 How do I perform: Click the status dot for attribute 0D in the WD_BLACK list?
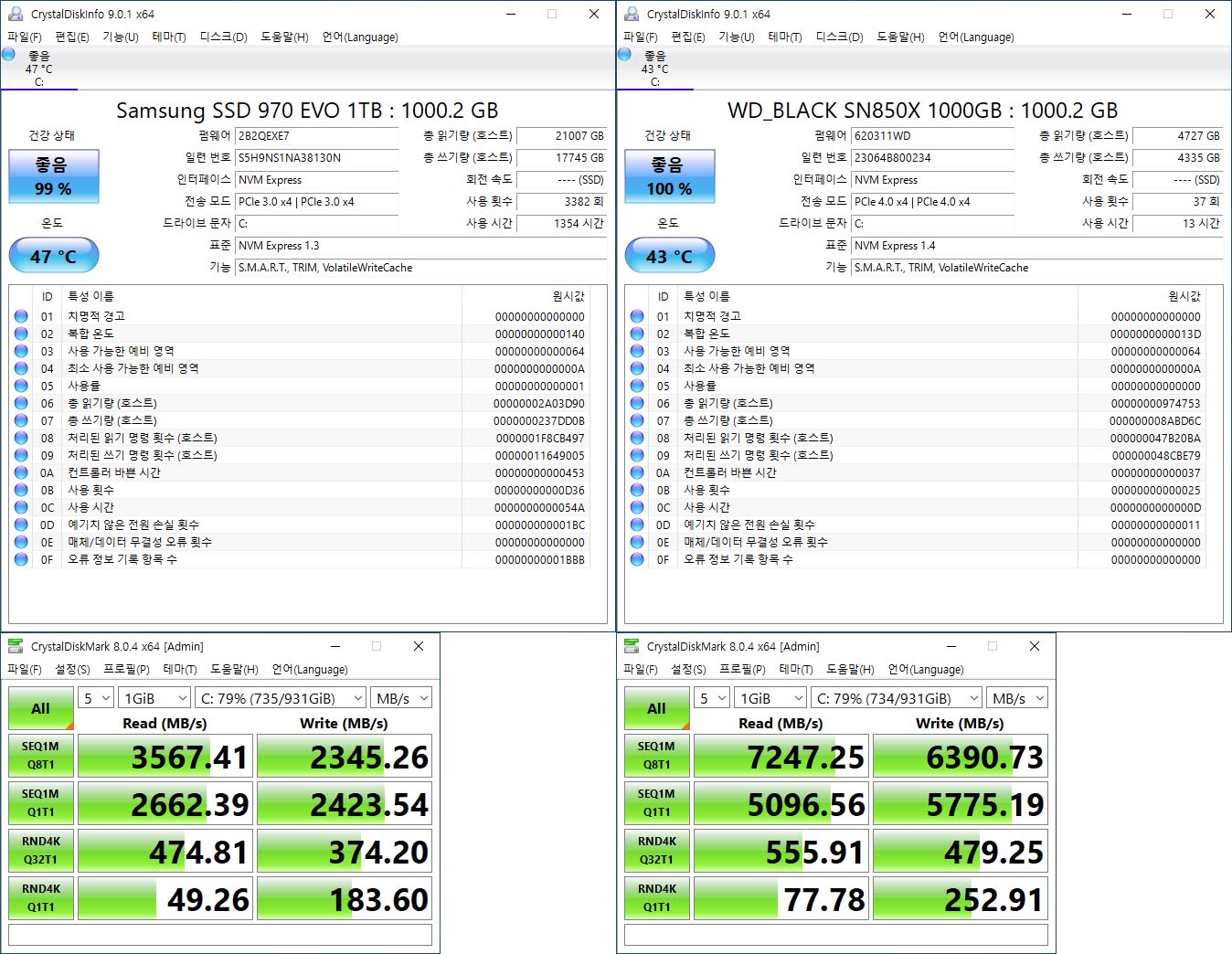pos(637,525)
